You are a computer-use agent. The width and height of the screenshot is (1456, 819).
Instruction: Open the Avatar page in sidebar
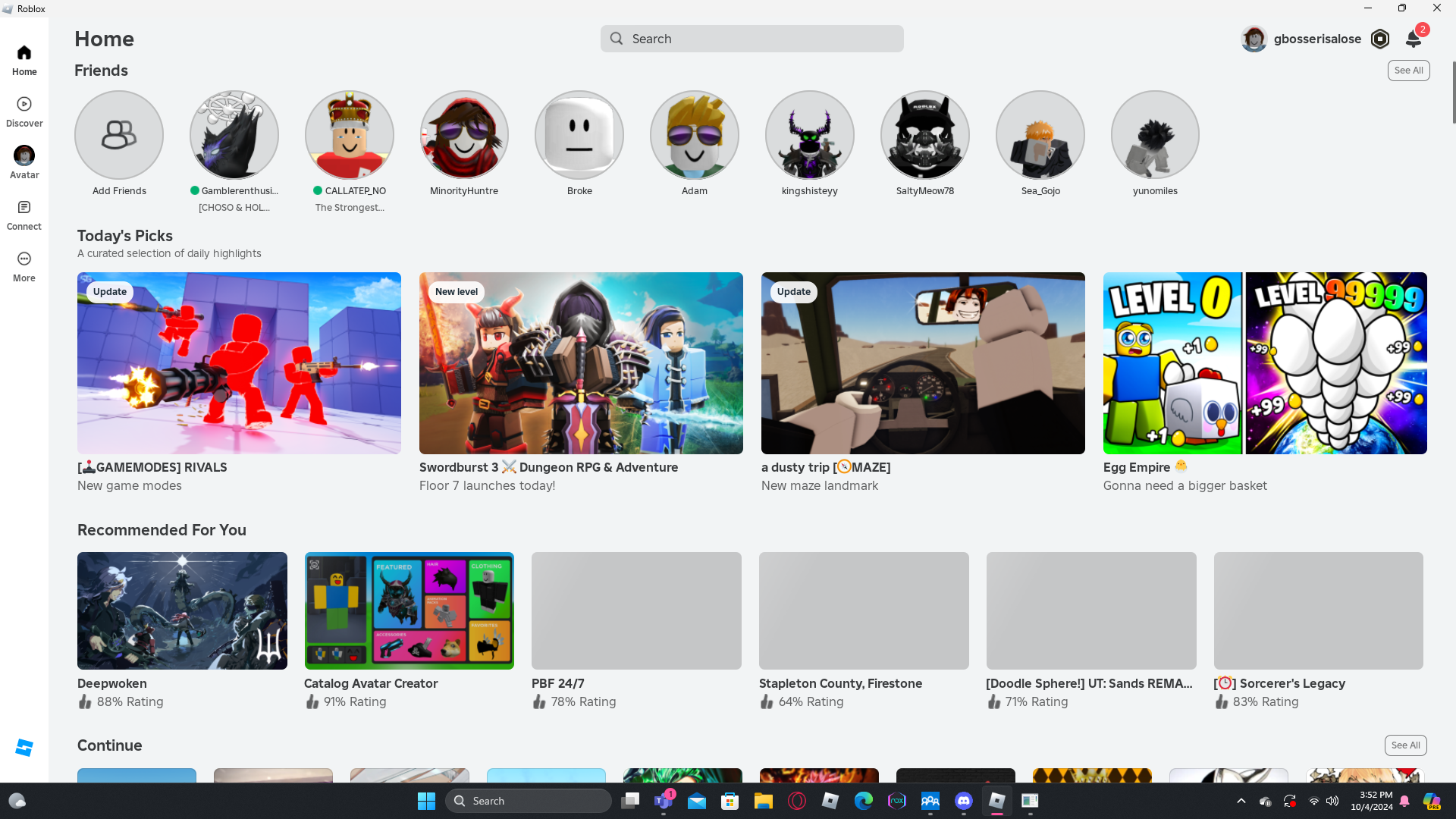click(24, 162)
